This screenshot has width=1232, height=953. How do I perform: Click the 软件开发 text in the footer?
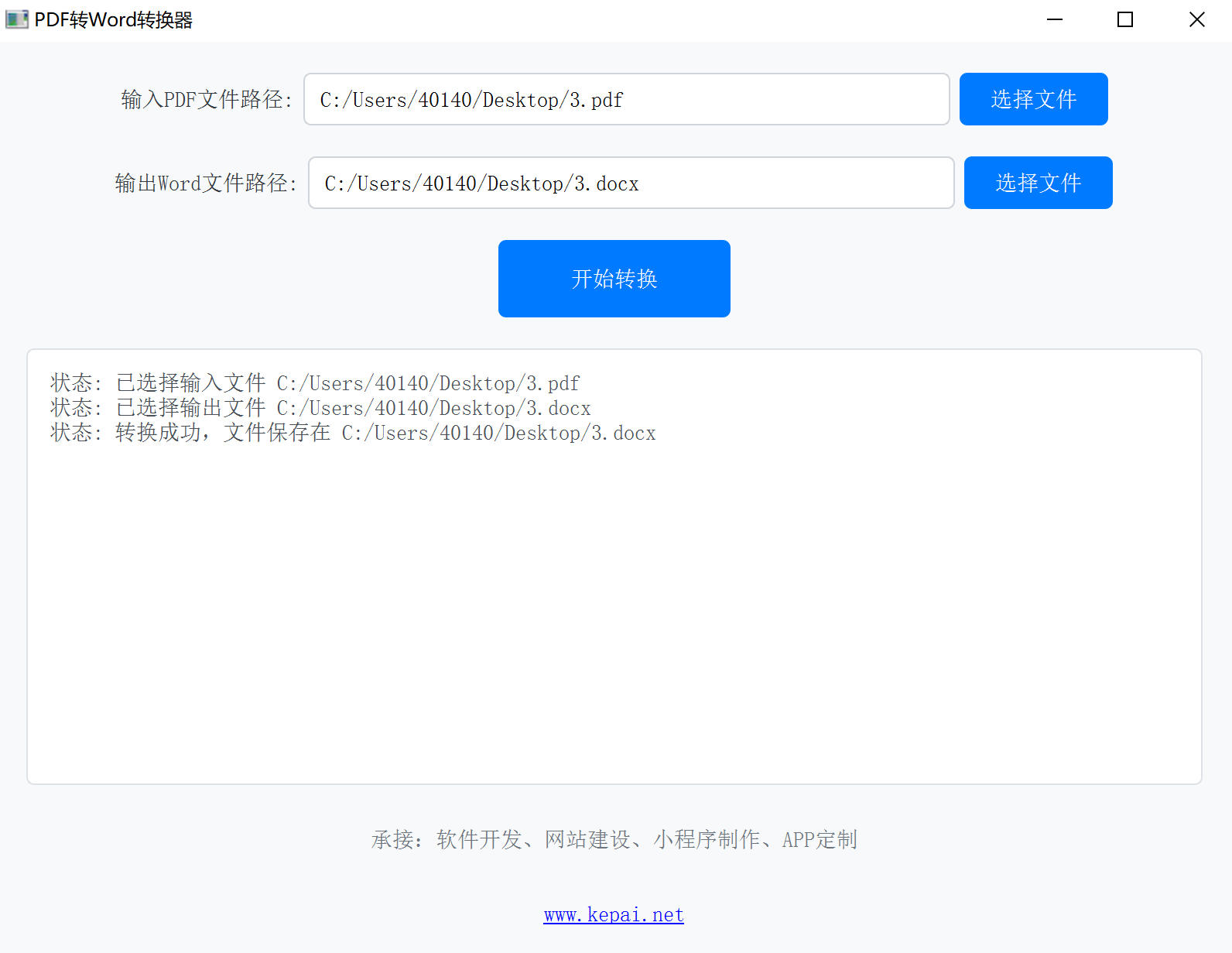(479, 839)
